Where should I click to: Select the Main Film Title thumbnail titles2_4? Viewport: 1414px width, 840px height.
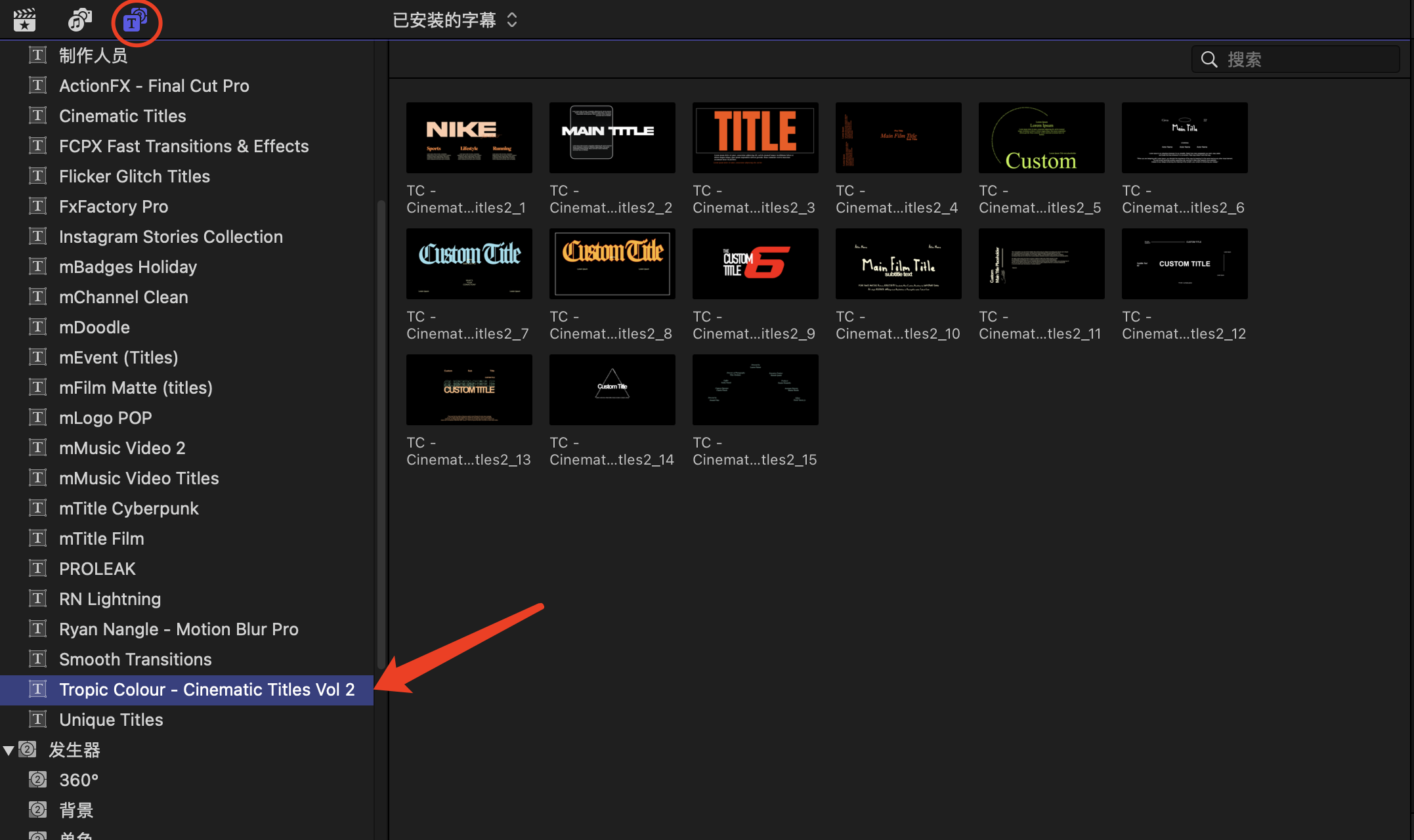[898, 138]
